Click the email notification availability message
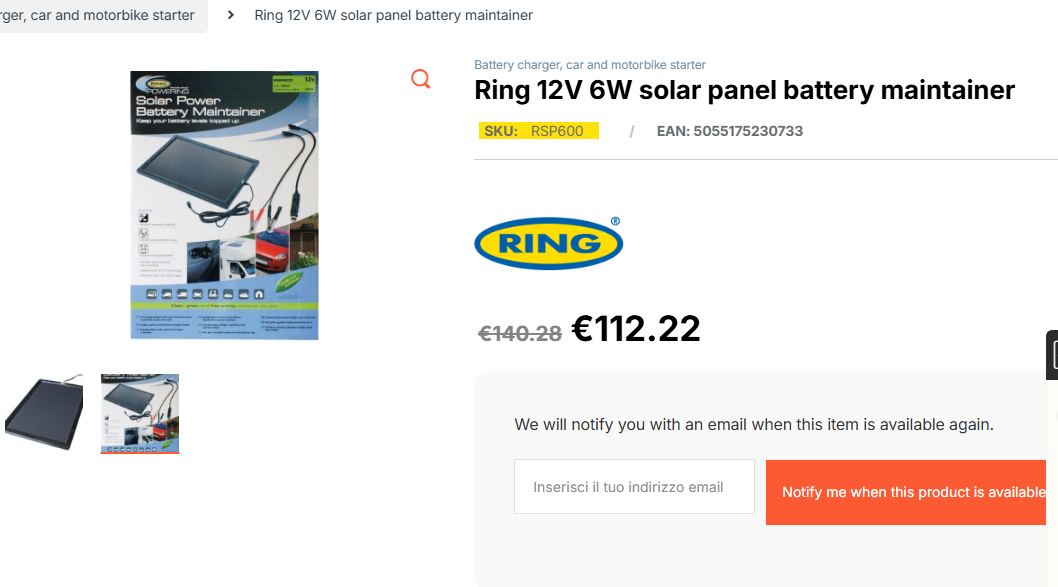The image size is (1058, 587). click(x=754, y=424)
